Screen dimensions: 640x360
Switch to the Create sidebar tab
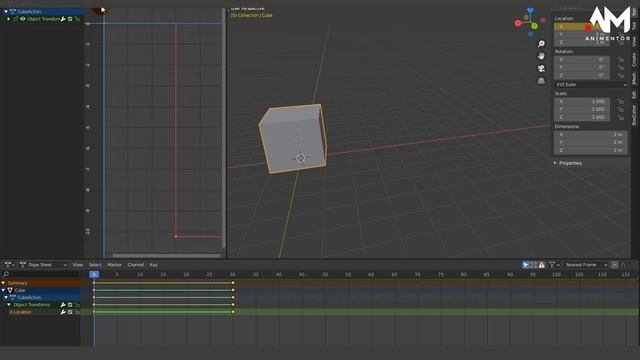634,60
